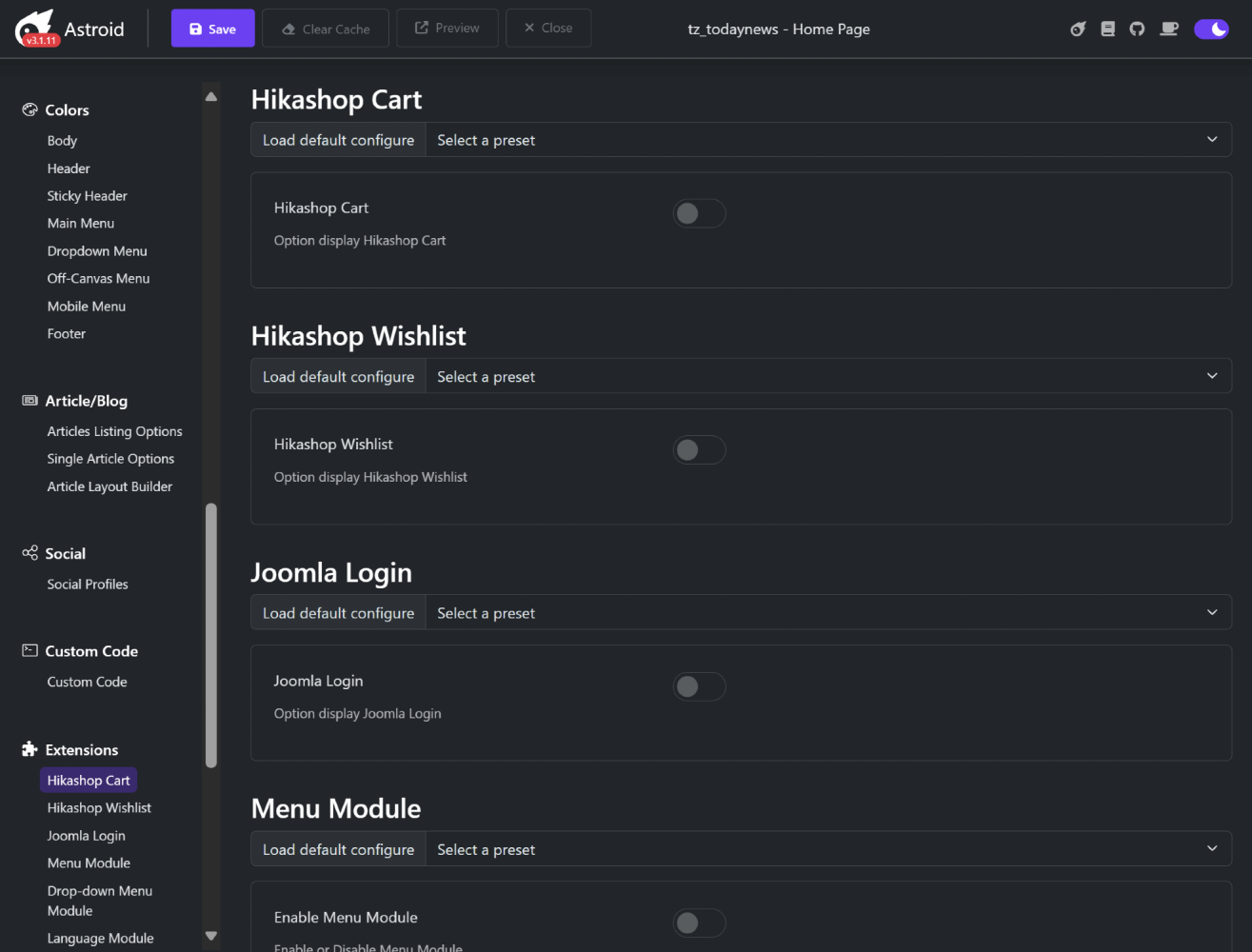The image size is (1252, 952).
Task: Click the coffee cup donate icon
Action: (x=1168, y=29)
